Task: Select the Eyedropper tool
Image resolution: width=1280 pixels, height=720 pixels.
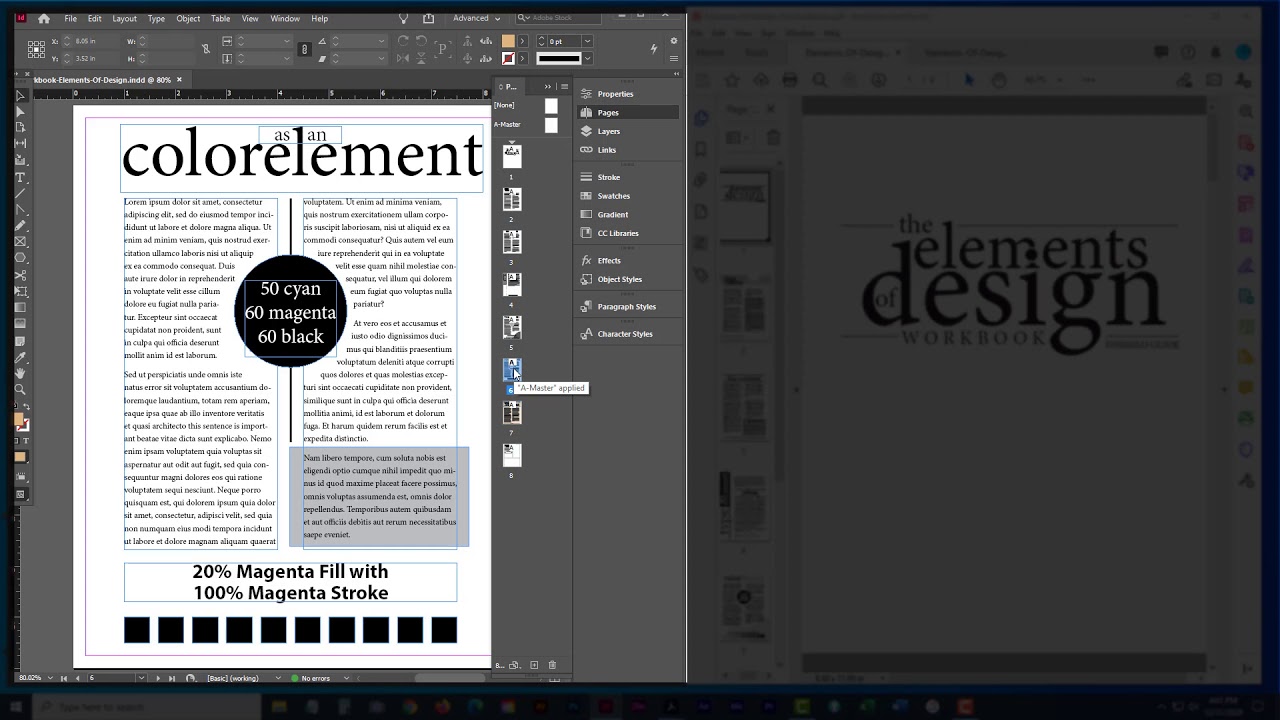Action: pyautogui.click(x=20, y=356)
